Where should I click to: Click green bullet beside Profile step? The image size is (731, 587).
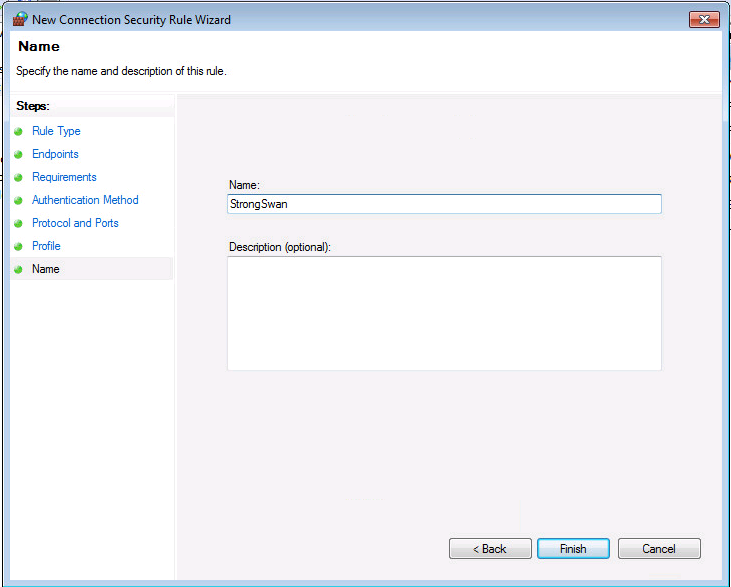pyautogui.click(x=19, y=246)
